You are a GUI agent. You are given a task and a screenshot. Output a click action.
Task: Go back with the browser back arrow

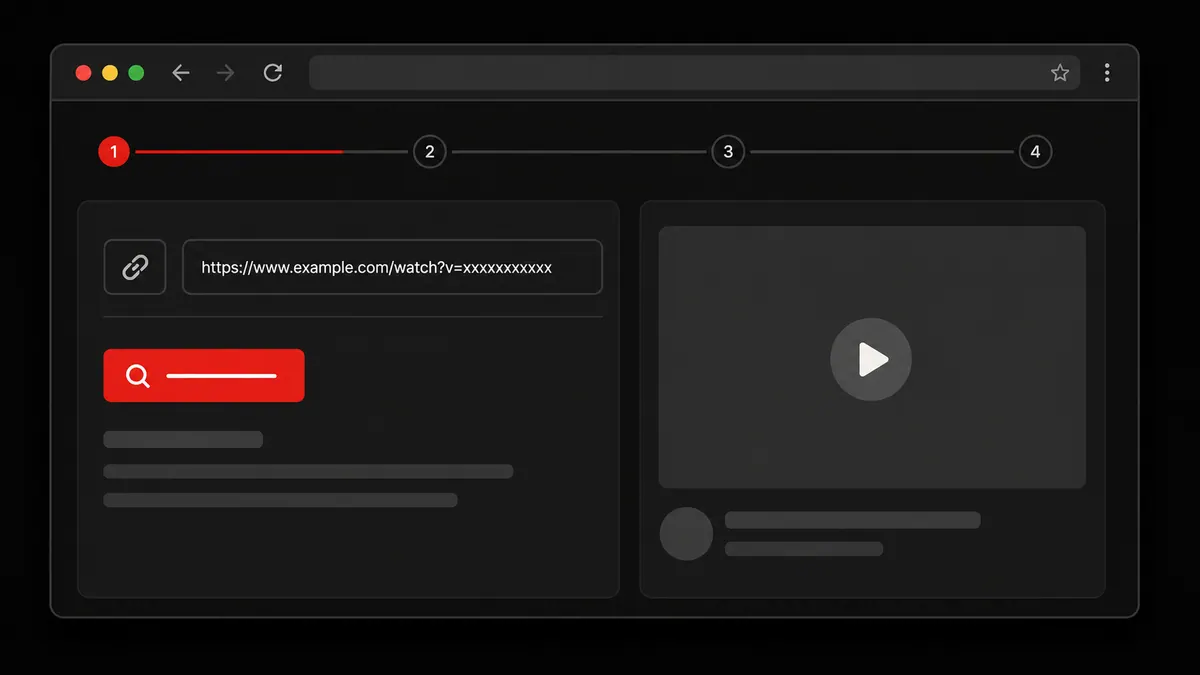[180, 73]
